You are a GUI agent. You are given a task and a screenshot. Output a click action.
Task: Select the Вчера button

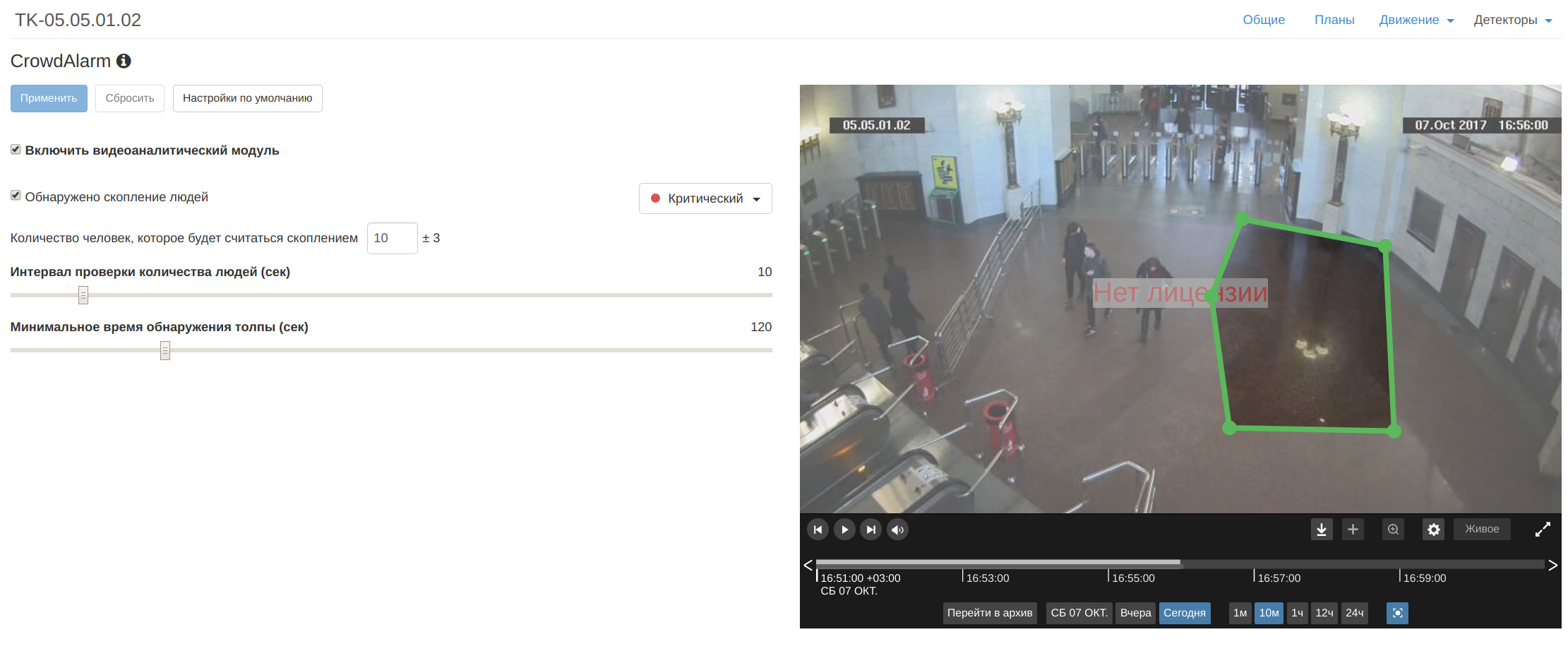[x=1135, y=613]
